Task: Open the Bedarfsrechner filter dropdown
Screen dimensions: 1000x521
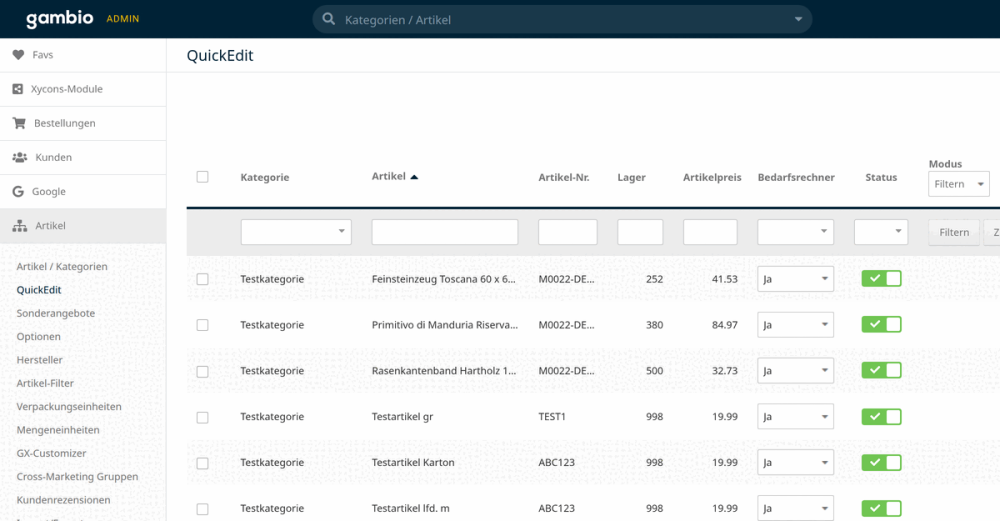Action: click(x=795, y=231)
